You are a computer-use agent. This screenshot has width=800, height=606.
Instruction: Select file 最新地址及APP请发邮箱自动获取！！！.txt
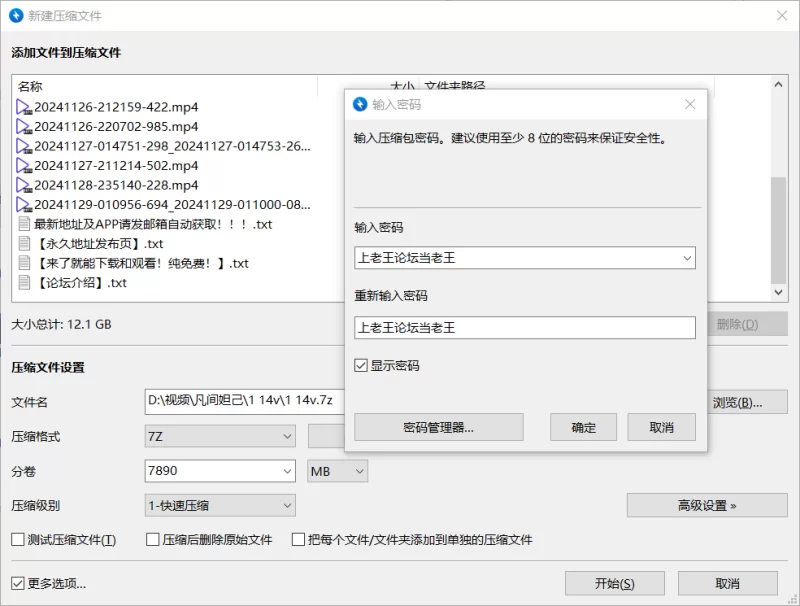153,224
